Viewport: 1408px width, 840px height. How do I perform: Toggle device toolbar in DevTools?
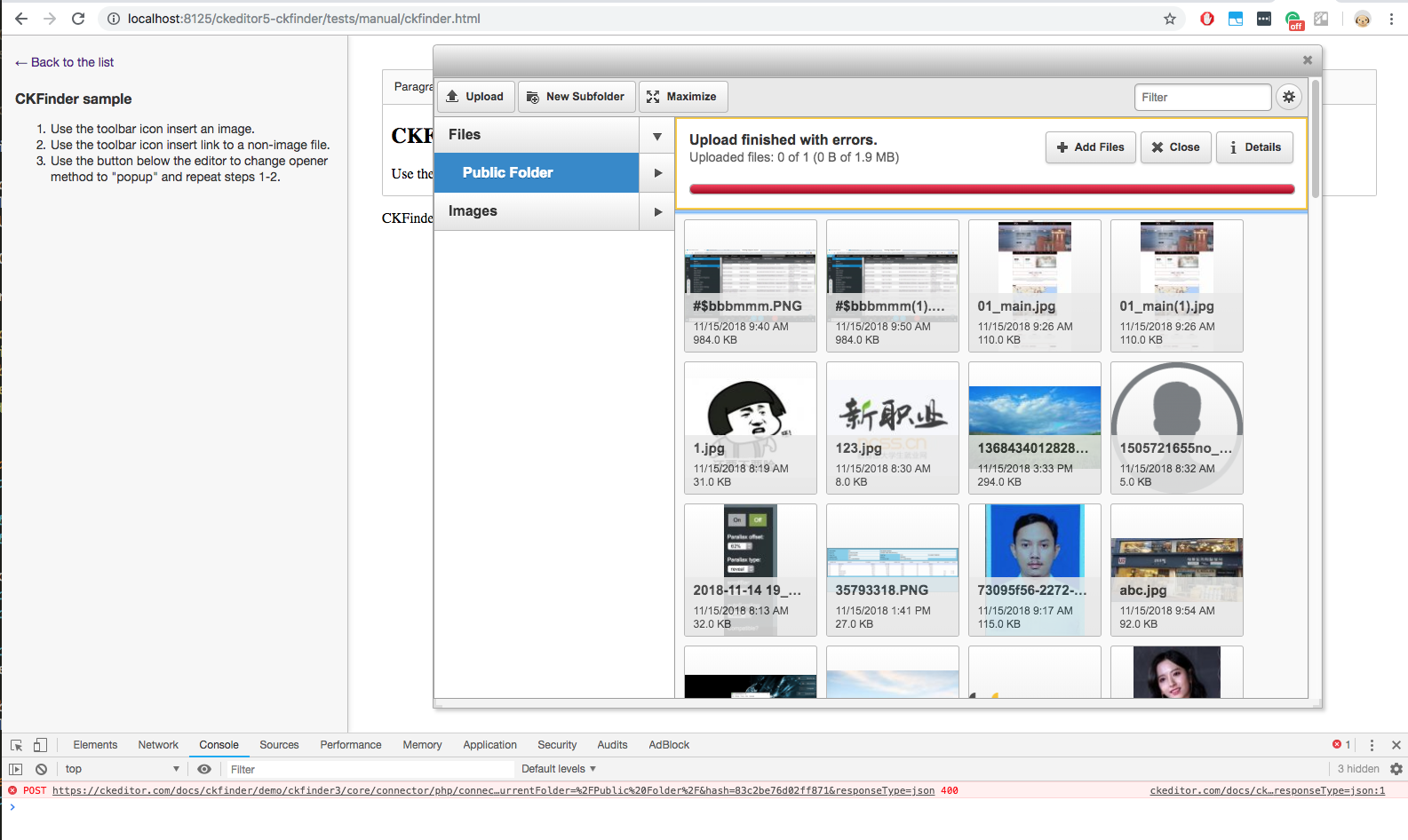click(x=40, y=745)
